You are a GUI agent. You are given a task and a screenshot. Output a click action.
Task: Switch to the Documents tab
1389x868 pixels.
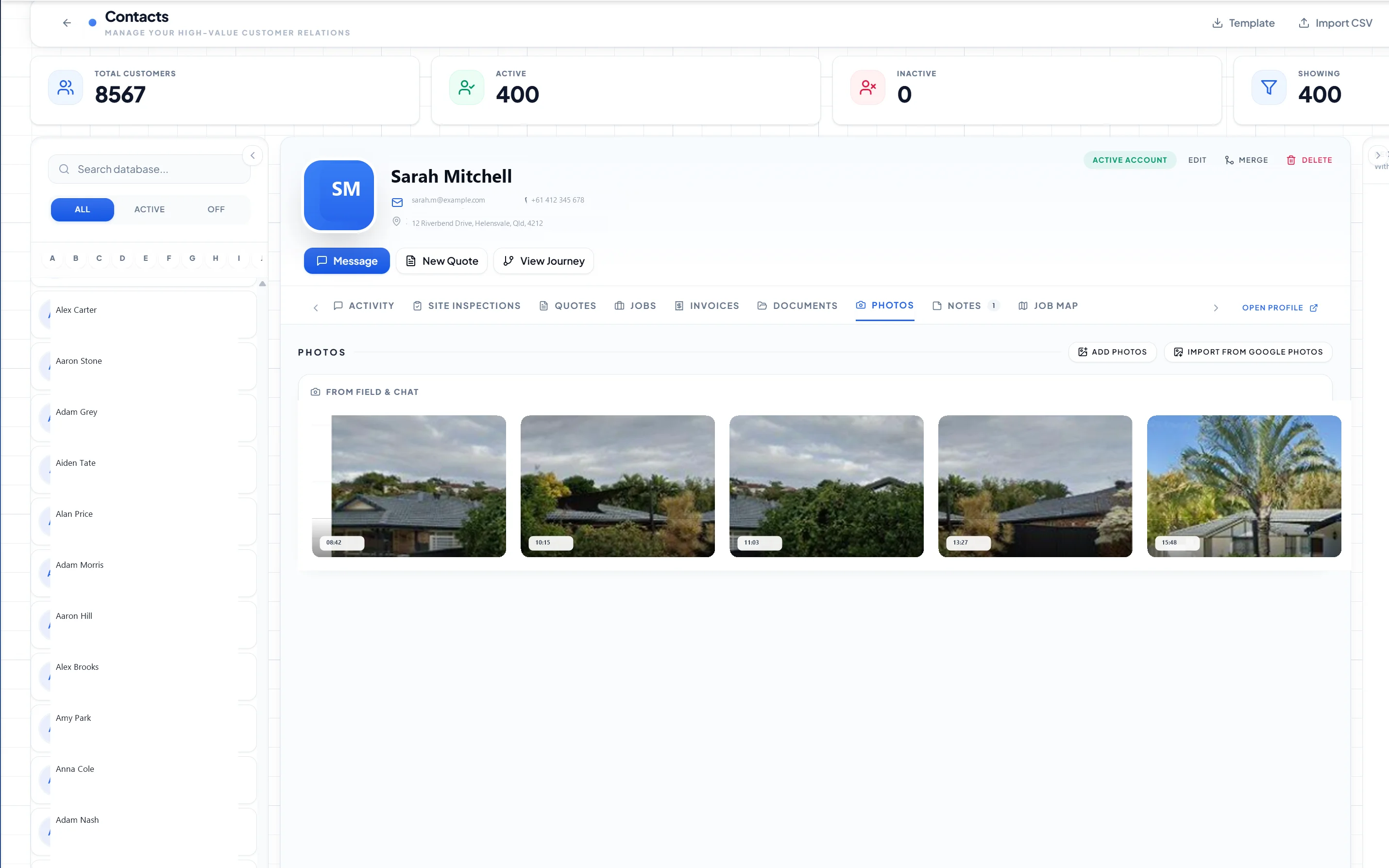(796, 306)
